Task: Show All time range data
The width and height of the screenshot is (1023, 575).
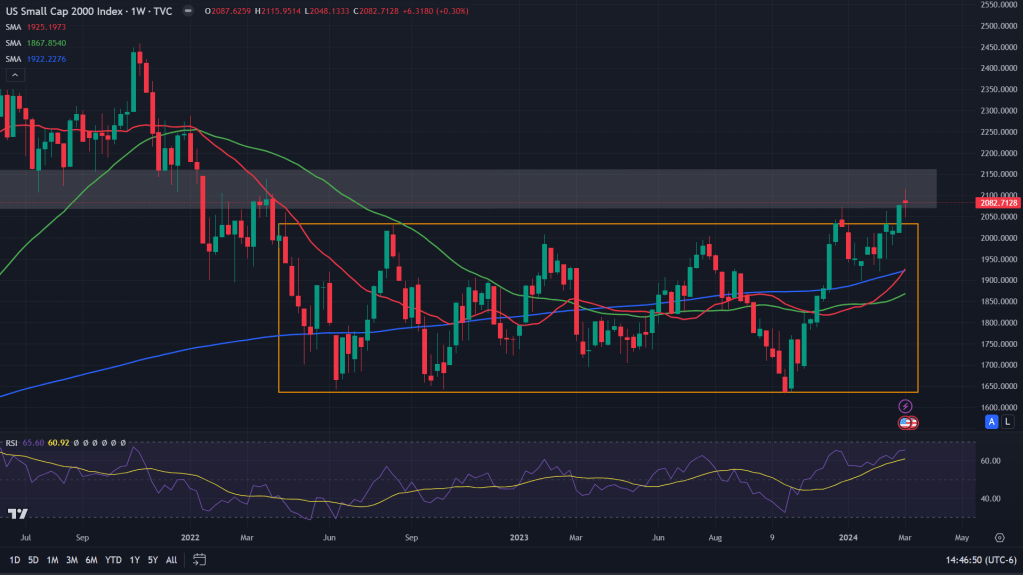Action: click(171, 560)
